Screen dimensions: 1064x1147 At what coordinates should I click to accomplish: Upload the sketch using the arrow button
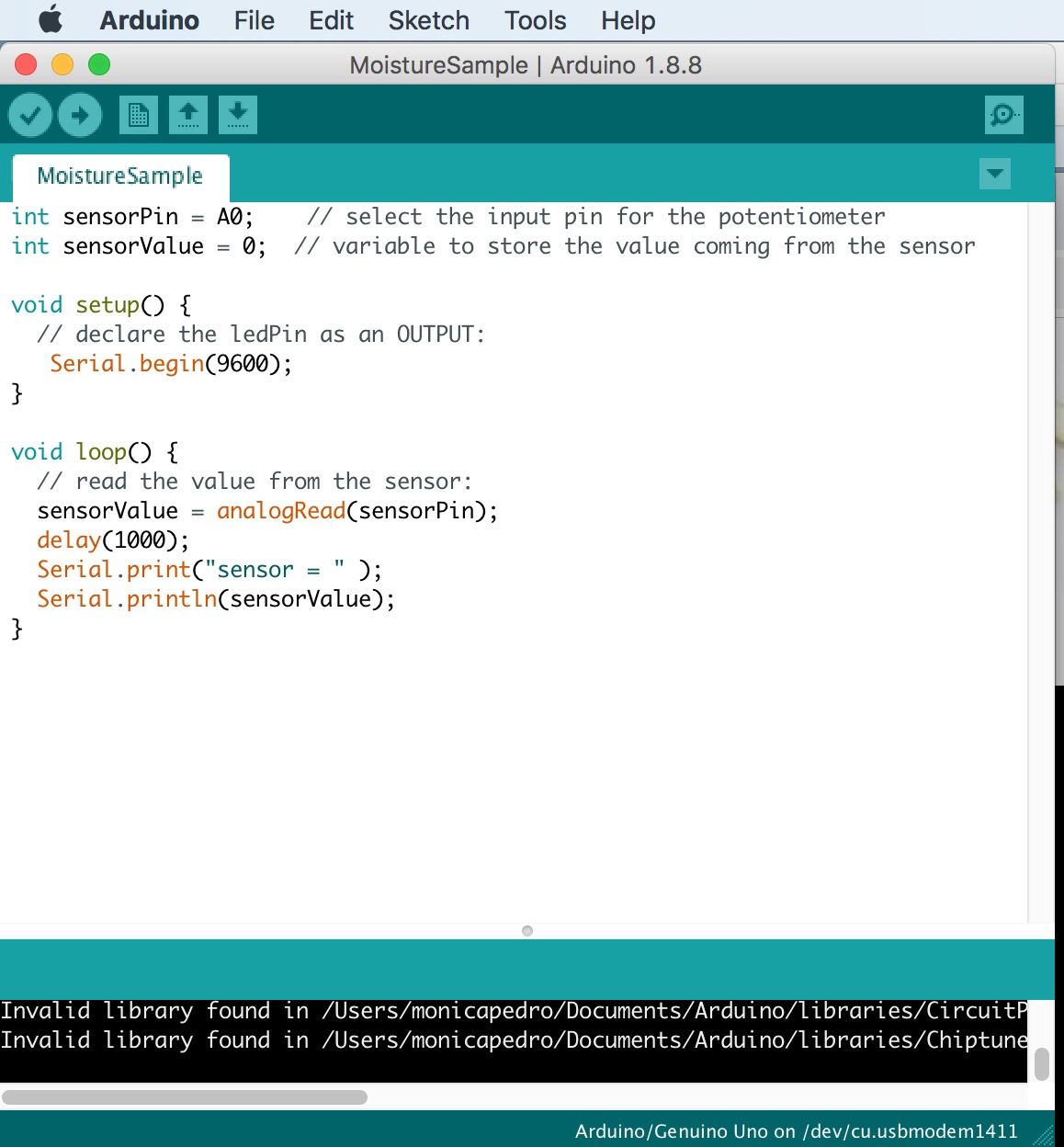pyautogui.click(x=80, y=115)
